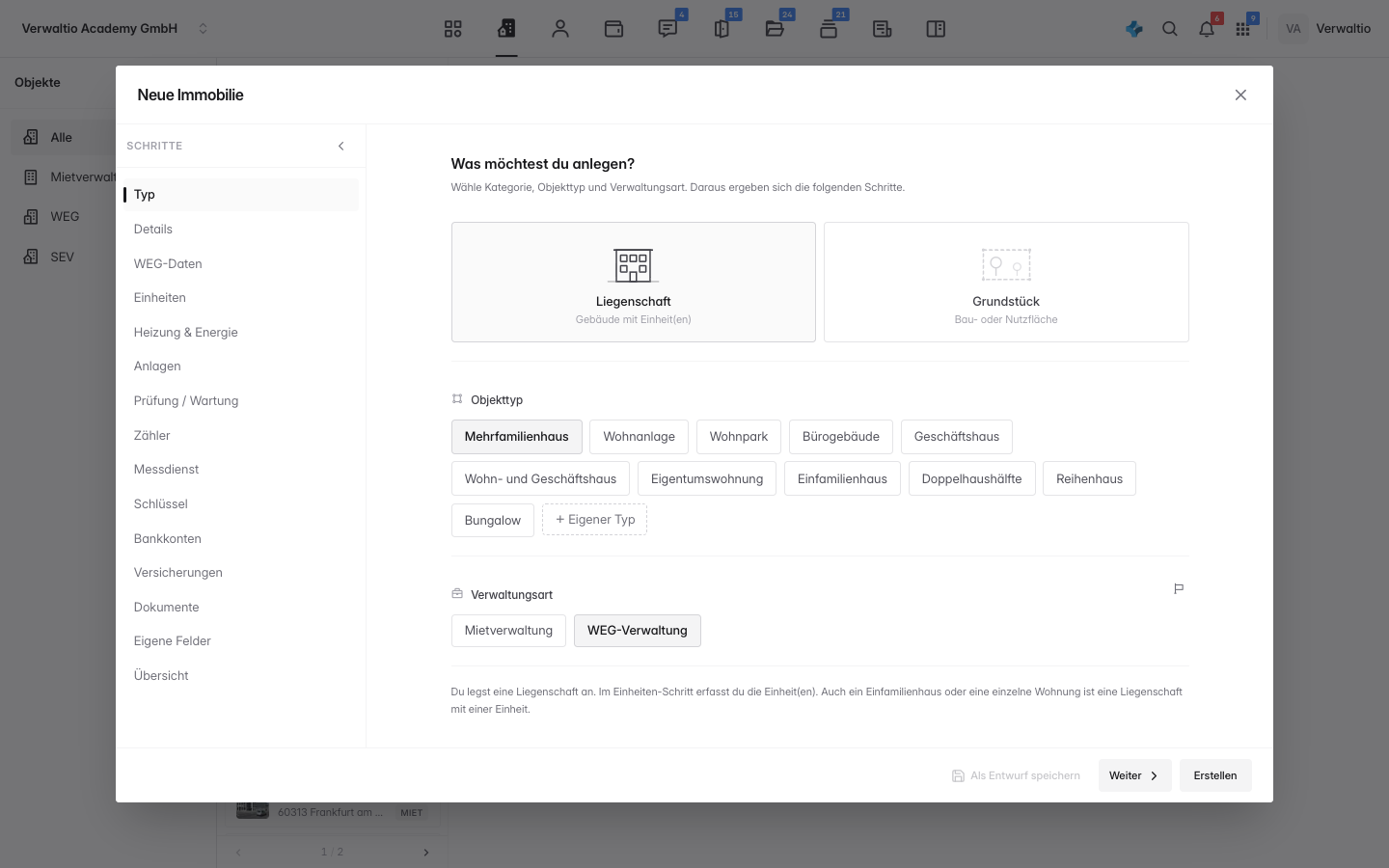The width and height of the screenshot is (1389, 868).
Task: Open the top navigation icon with badge 15
Action: (722, 29)
